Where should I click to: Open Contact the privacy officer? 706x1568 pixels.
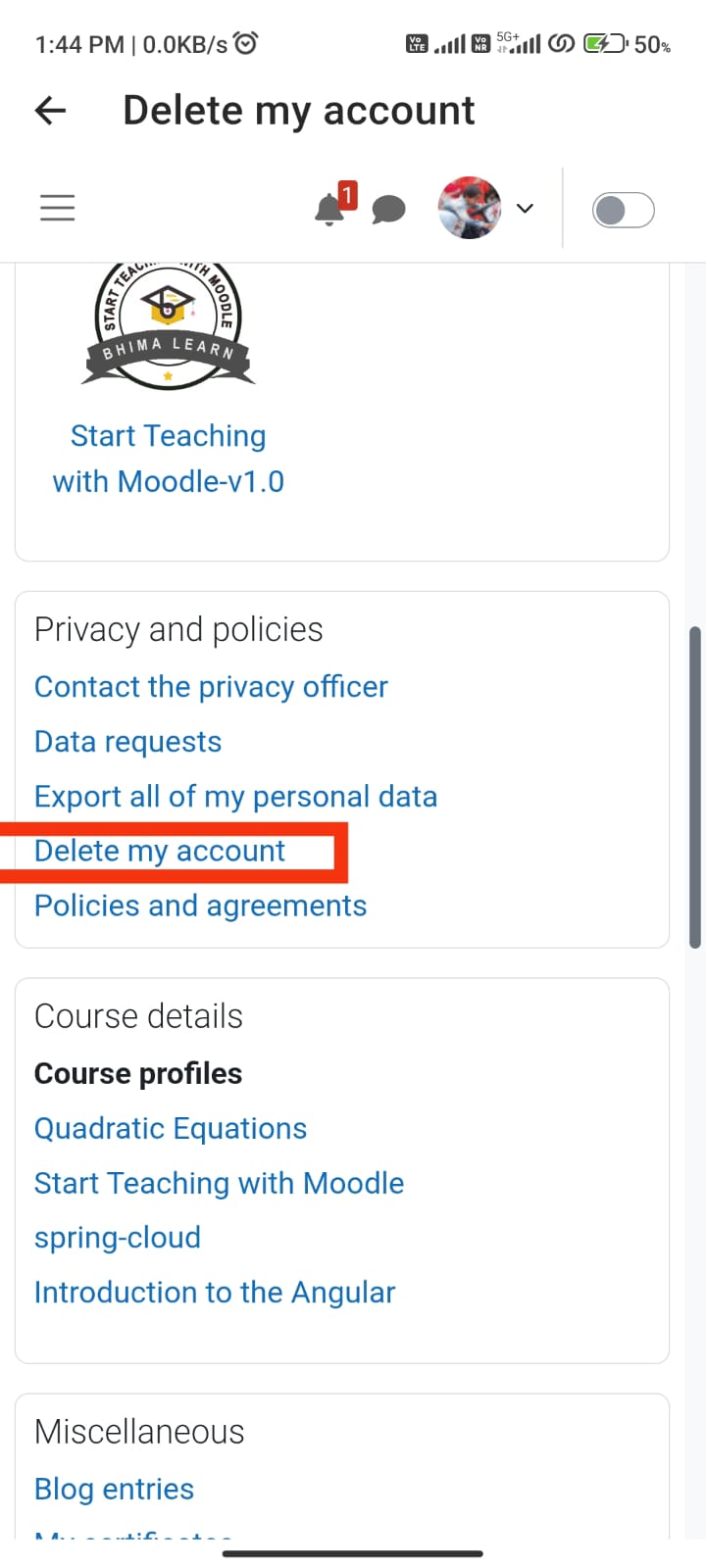[210, 686]
